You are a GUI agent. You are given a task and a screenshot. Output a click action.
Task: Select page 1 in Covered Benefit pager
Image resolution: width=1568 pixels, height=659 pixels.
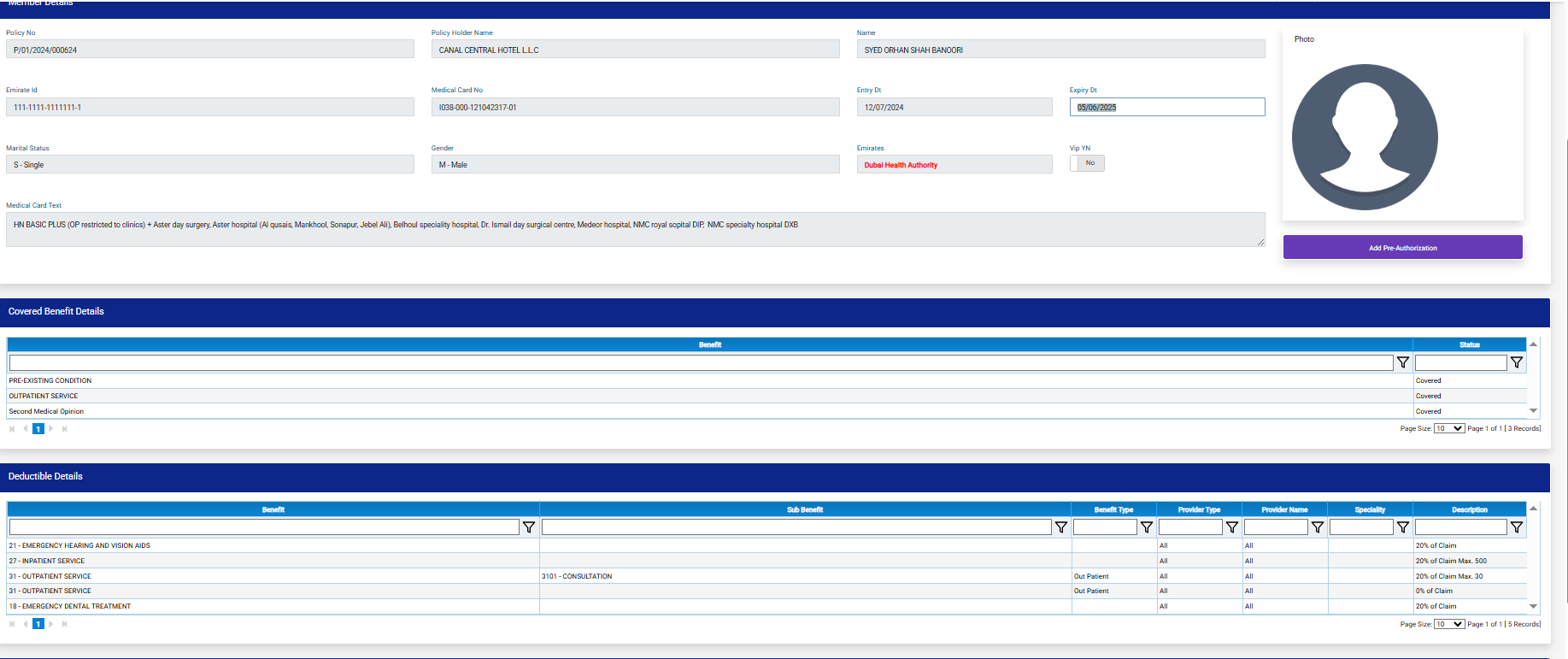pos(38,429)
